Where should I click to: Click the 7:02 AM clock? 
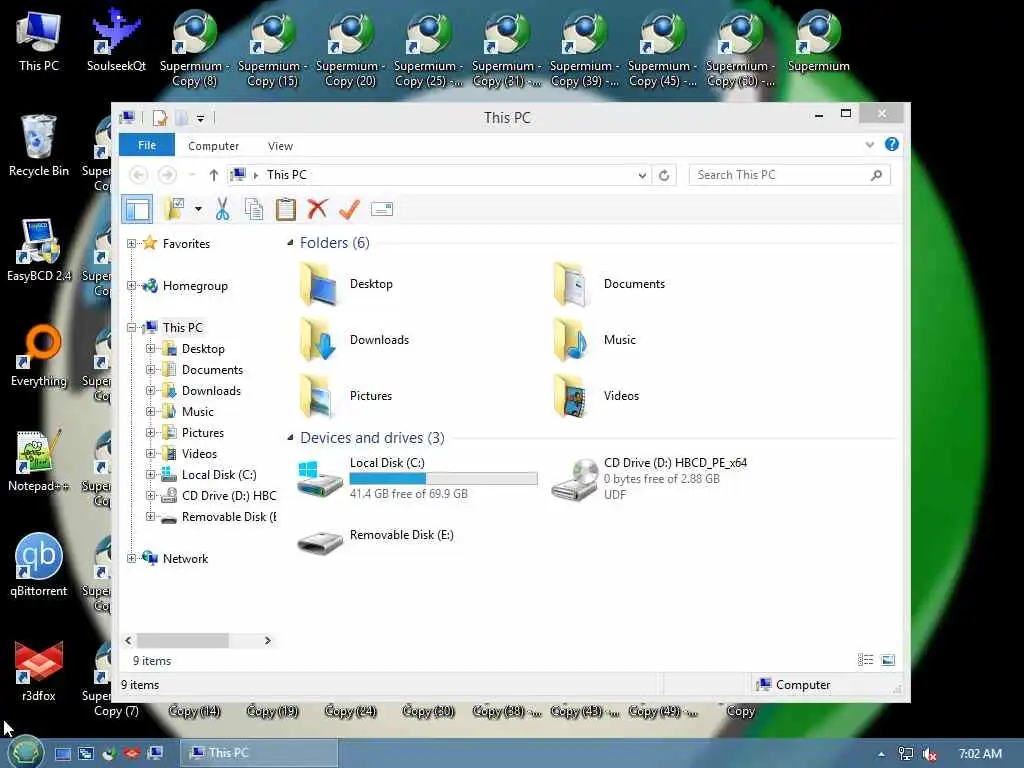point(980,754)
